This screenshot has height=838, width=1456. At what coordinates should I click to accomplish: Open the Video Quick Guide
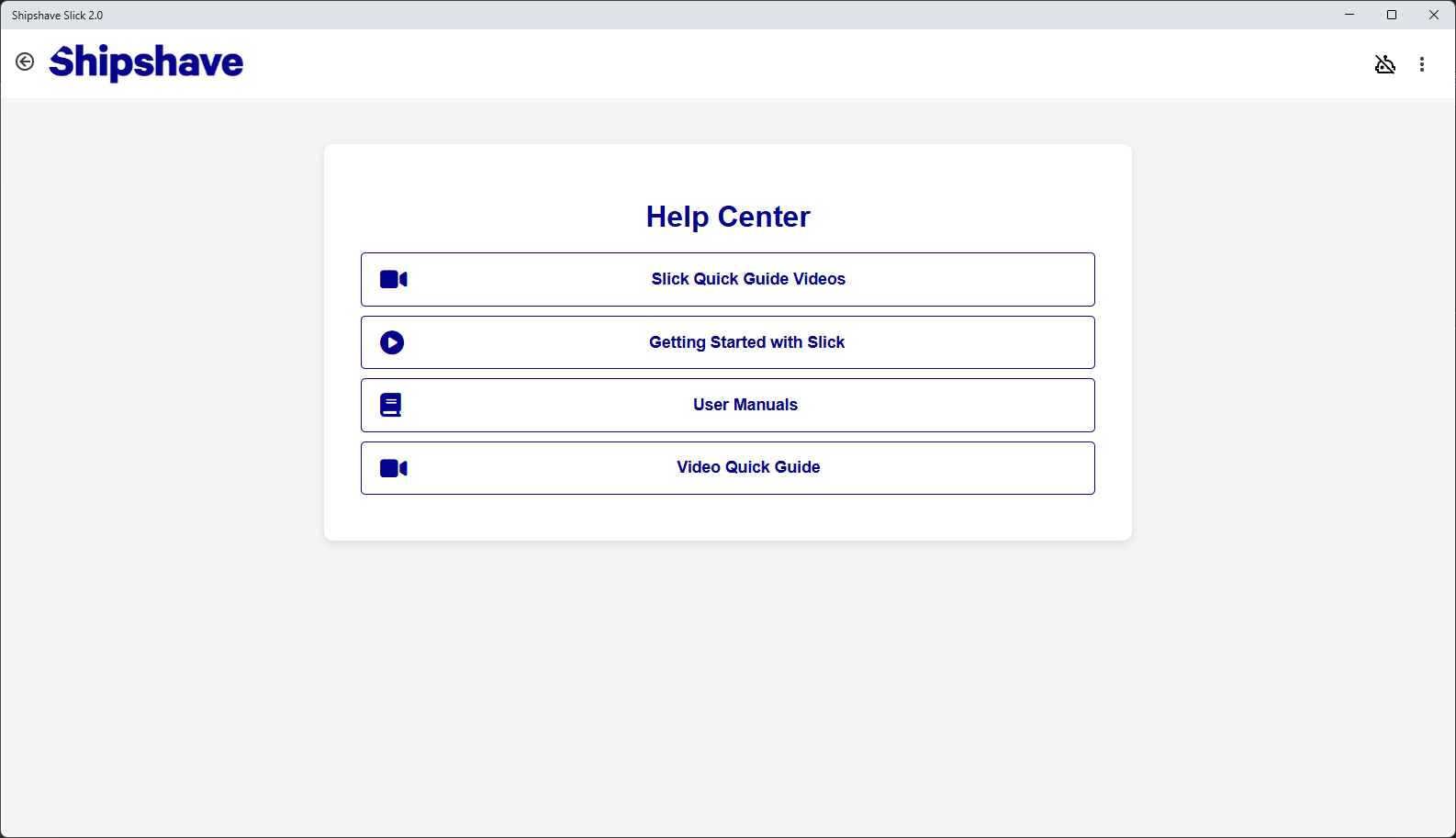point(728,468)
